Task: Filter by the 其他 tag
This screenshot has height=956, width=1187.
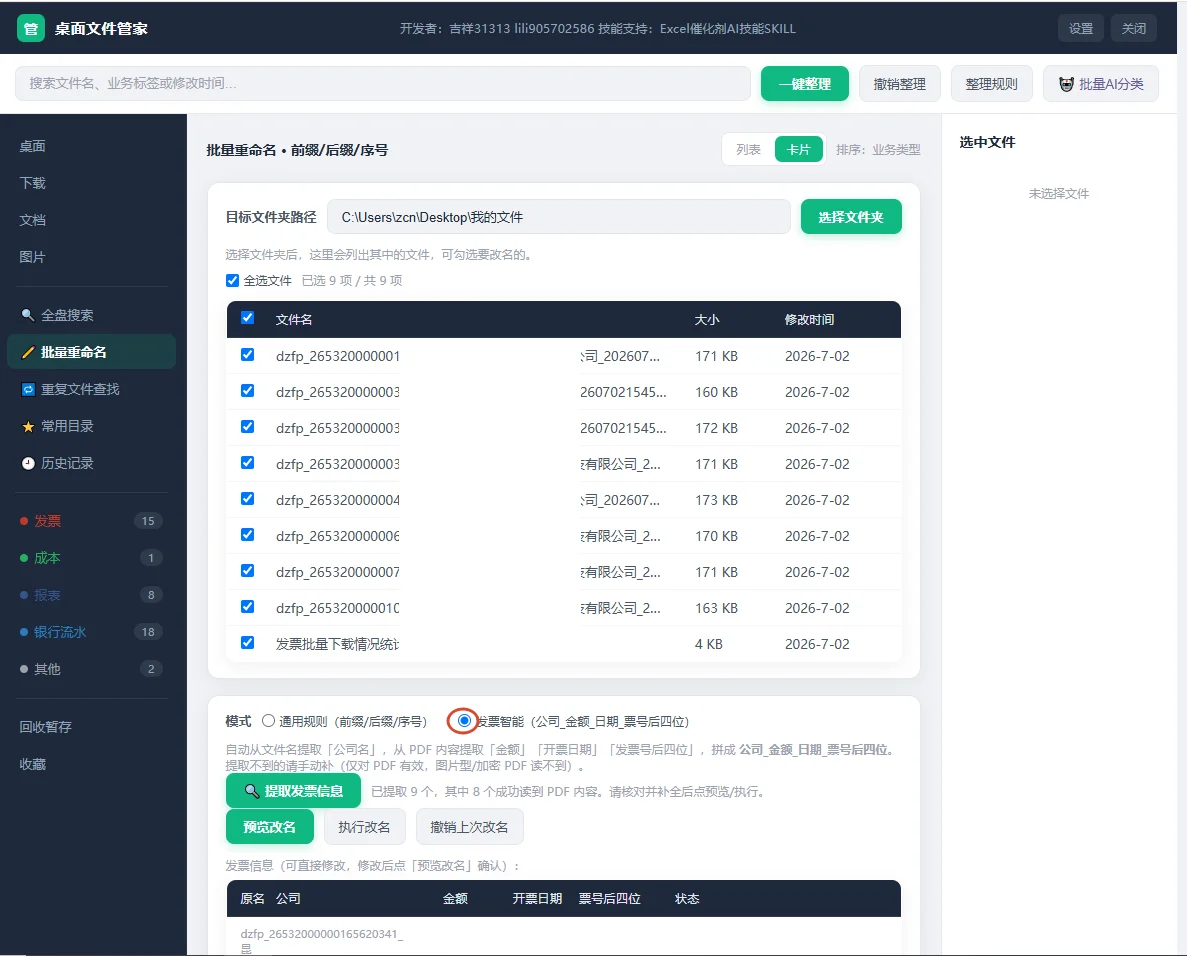Action: click(91, 669)
